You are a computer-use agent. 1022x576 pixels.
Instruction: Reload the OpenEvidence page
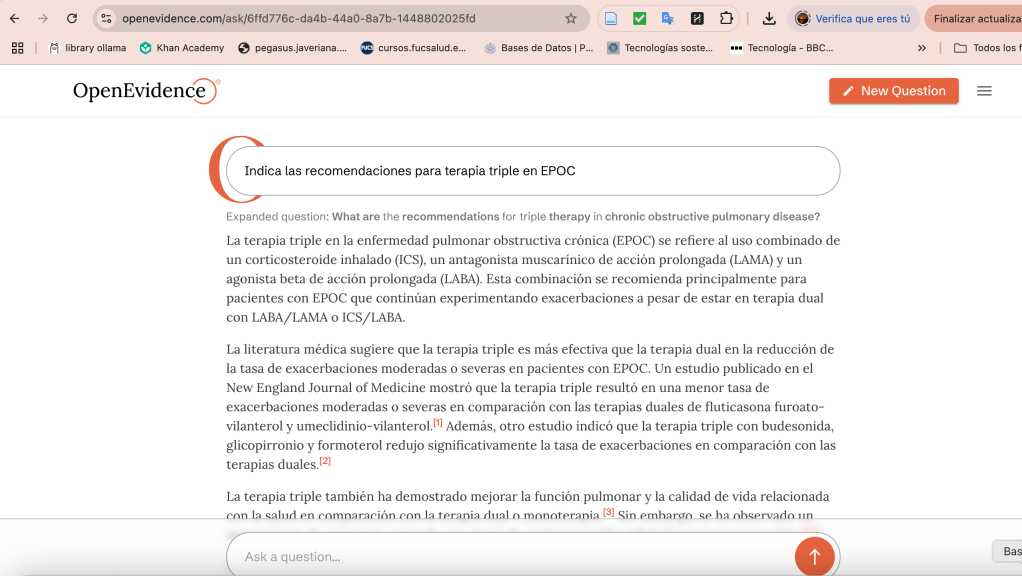pos(72,18)
